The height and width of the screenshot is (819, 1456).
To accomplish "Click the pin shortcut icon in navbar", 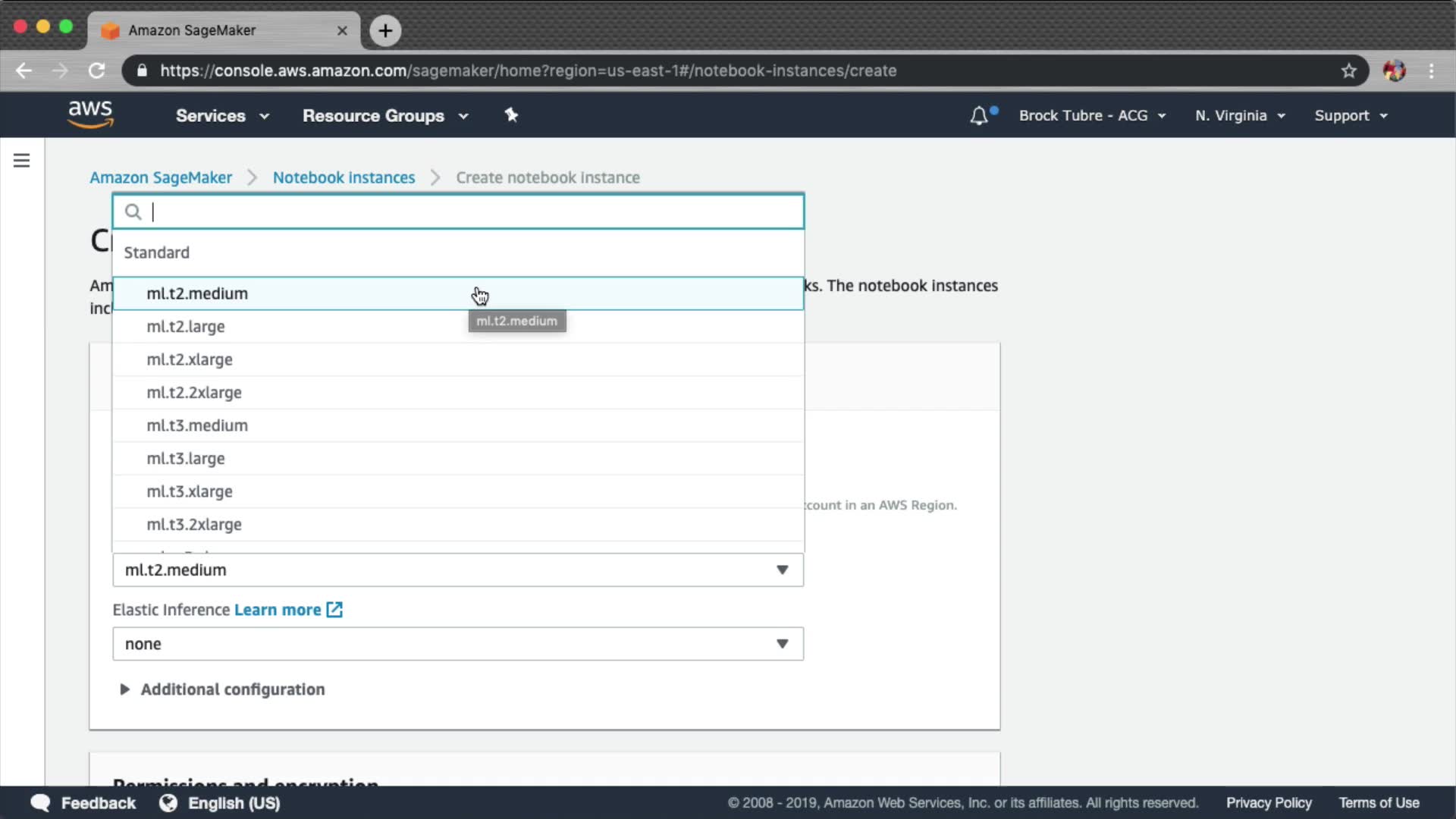I will click(x=511, y=115).
